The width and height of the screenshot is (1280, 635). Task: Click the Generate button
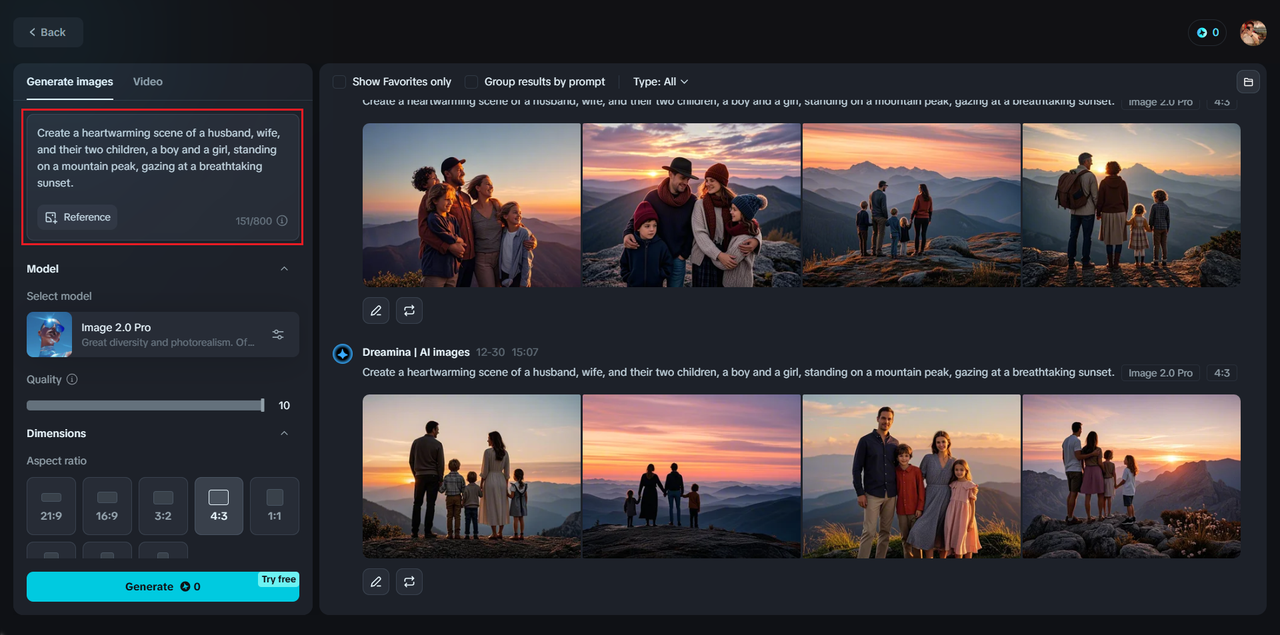click(x=163, y=587)
